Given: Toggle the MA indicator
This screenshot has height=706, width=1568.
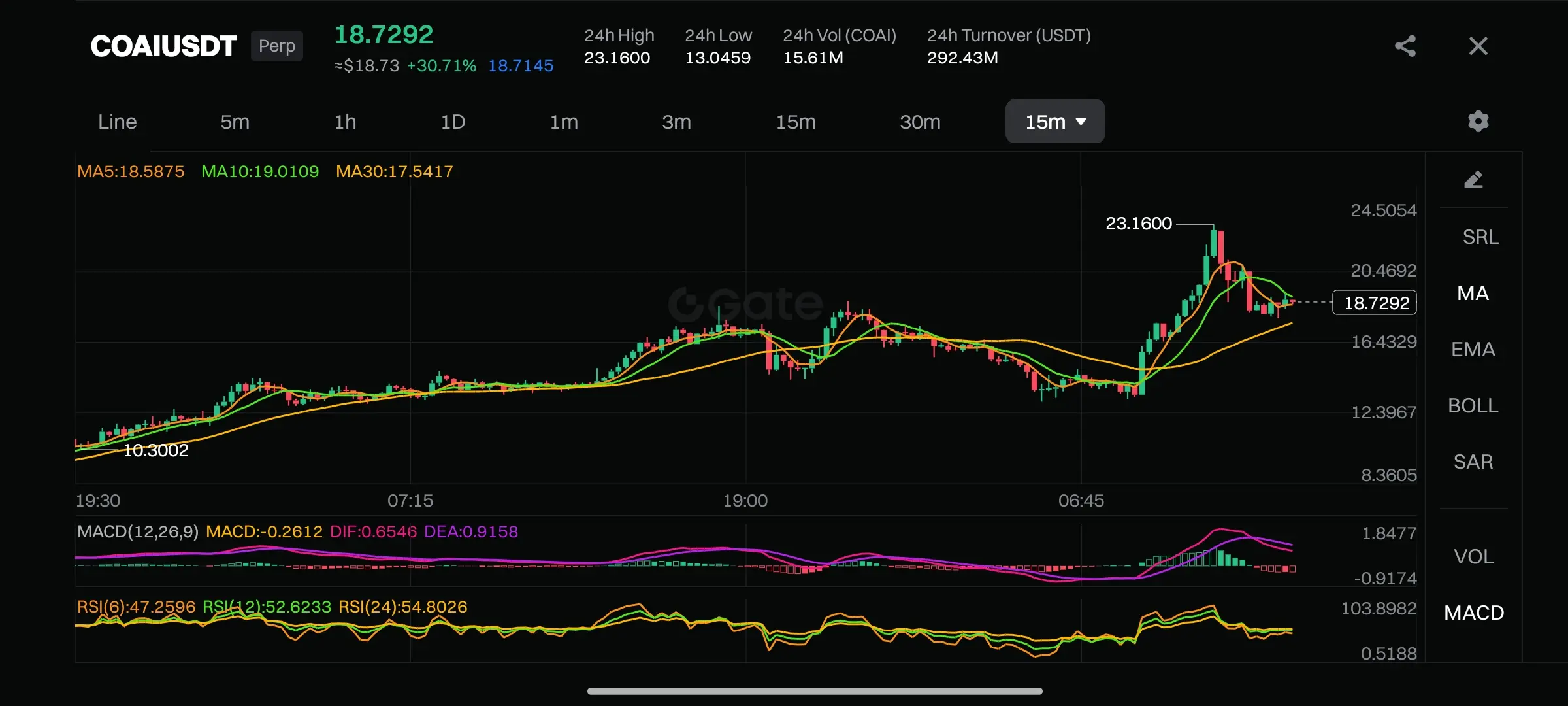Looking at the screenshot, I should click(1473, 293).
